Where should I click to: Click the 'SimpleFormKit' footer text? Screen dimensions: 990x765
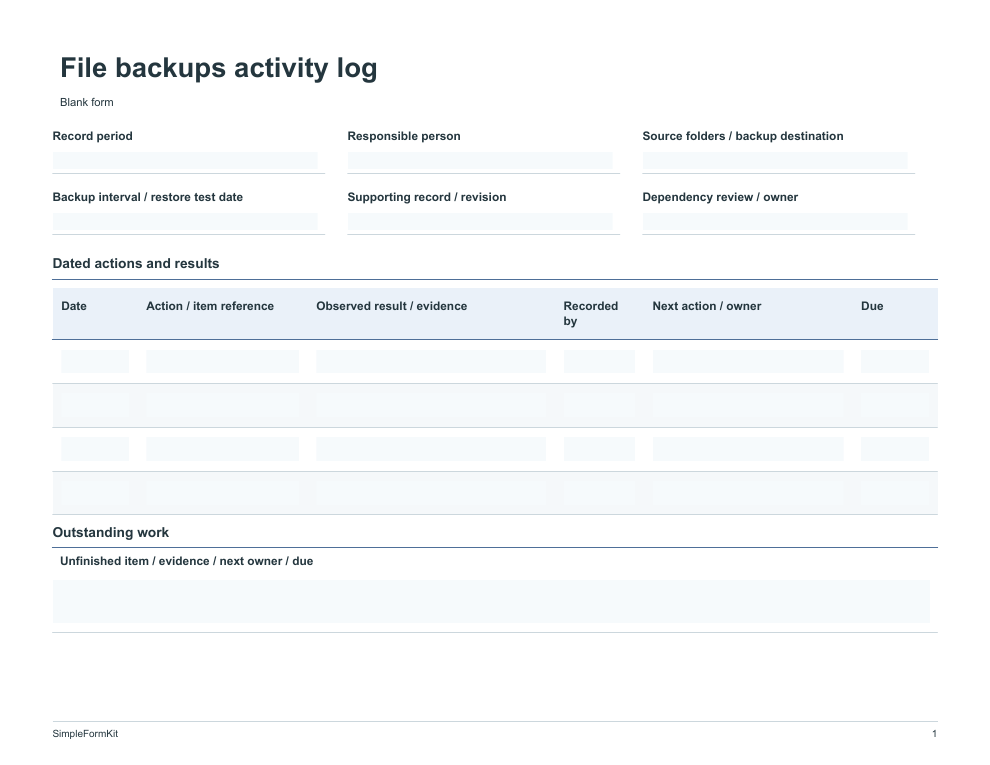click(85, 733)
